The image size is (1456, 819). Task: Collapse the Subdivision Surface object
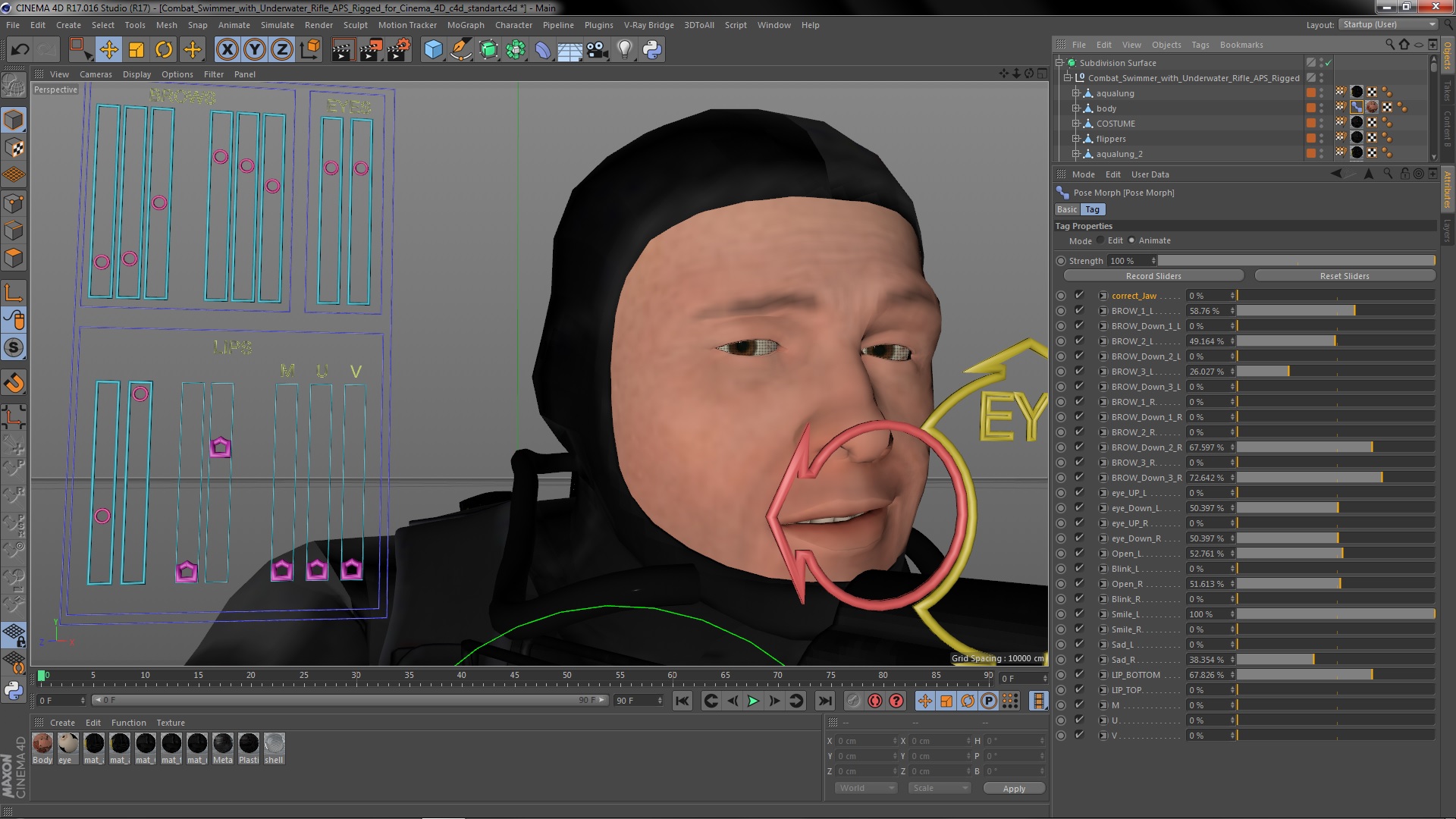coord(1059,63)
